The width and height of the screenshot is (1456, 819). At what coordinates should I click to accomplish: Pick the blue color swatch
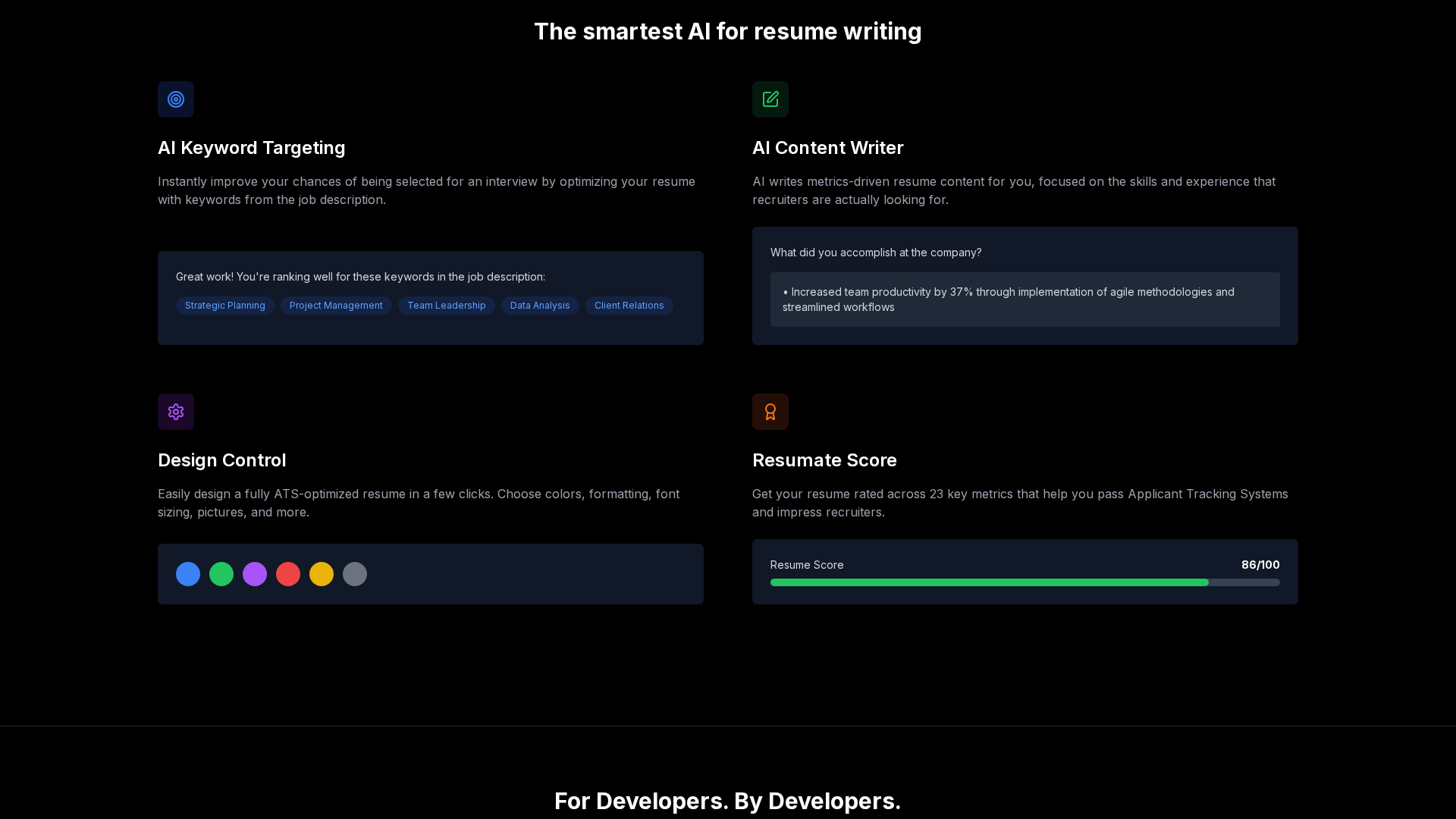pos(188,574)
